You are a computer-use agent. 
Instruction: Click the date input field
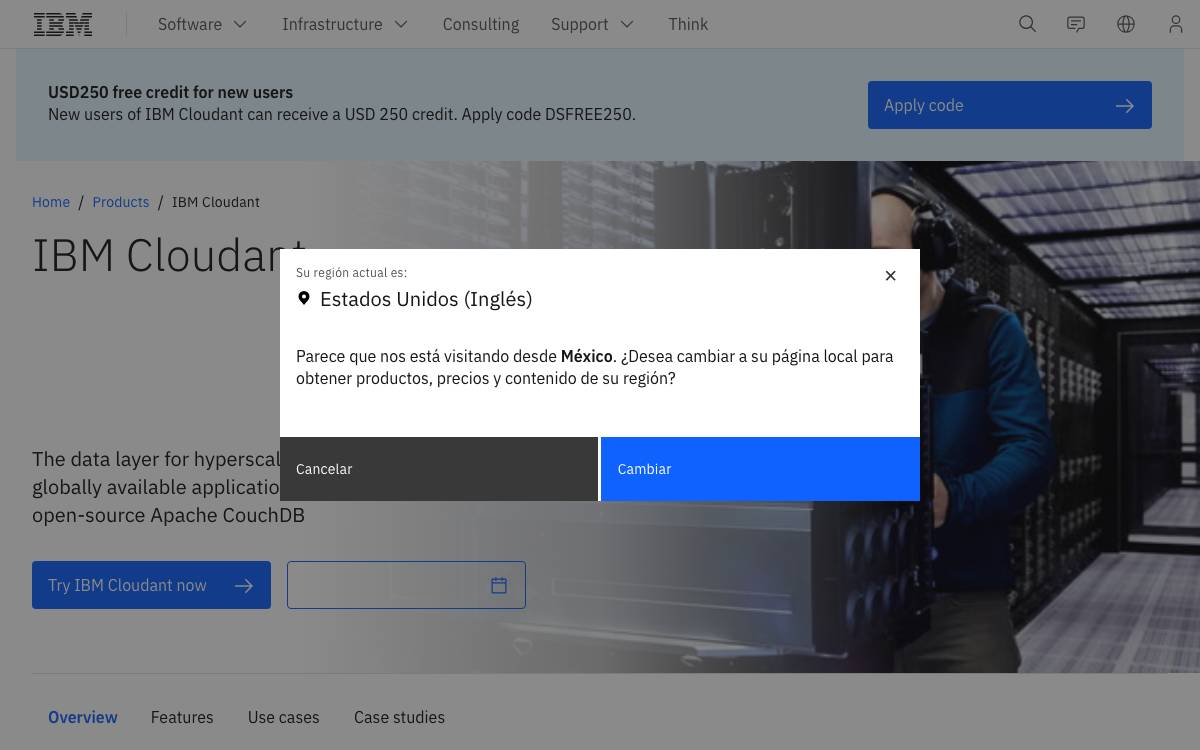pos(406,585)
